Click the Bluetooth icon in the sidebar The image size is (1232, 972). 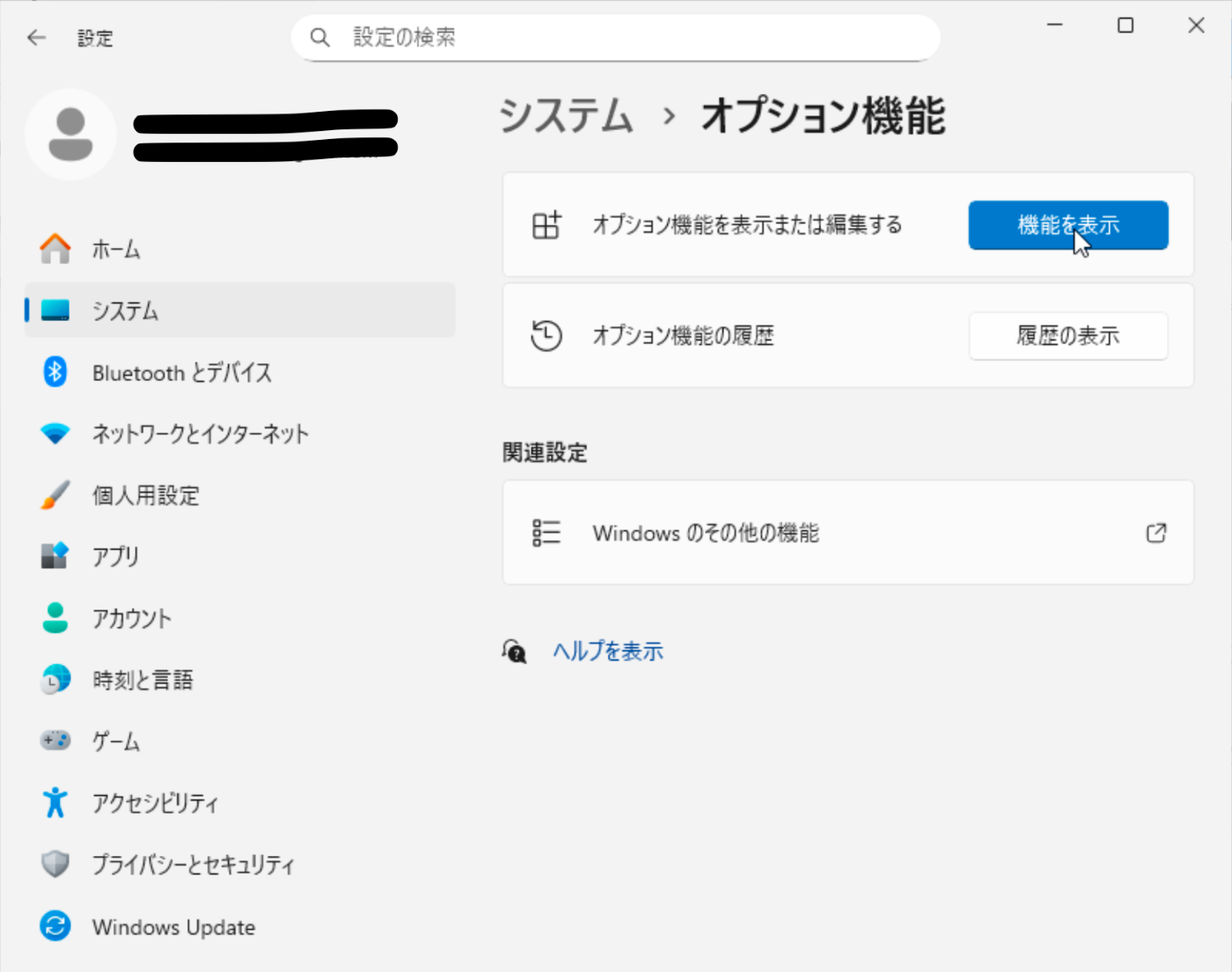(55, 372)
